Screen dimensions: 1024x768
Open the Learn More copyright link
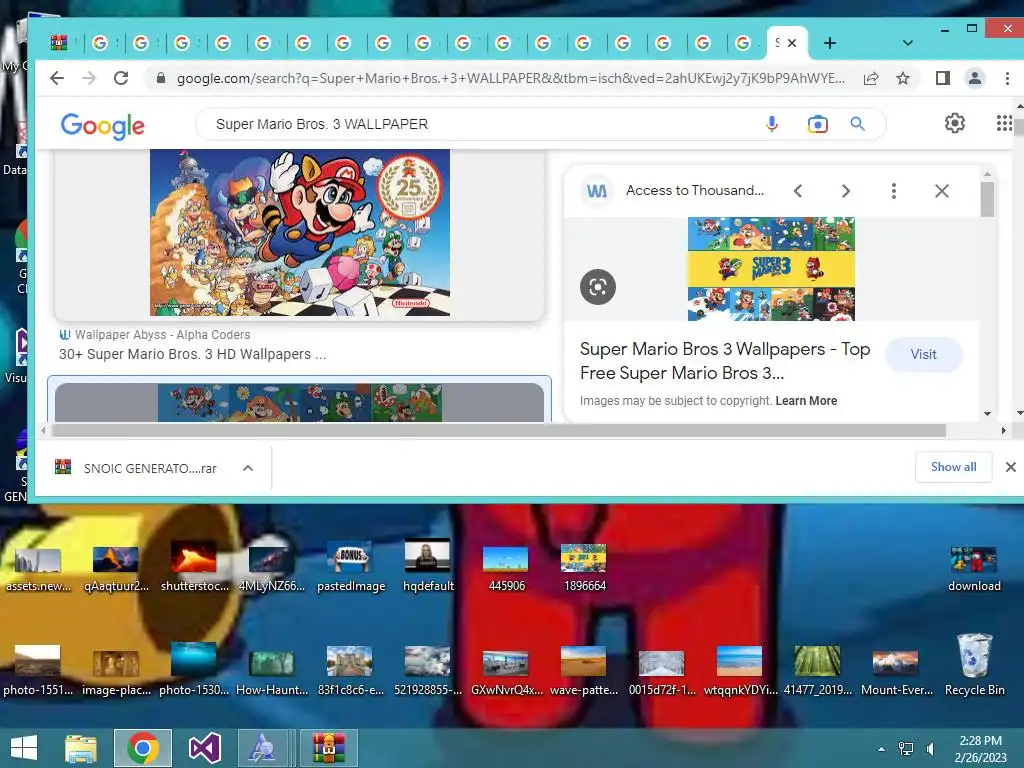[x=806, y=401]
